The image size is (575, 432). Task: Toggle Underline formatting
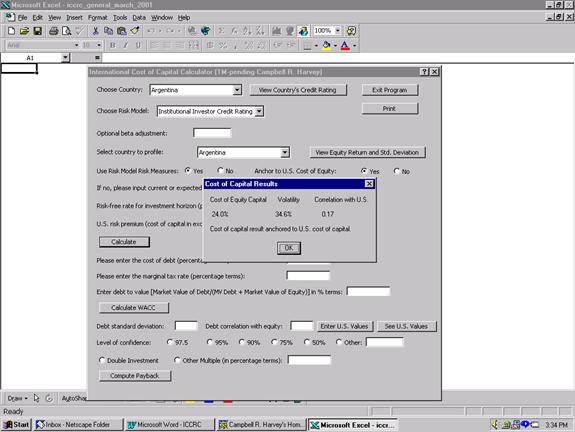click(138, 45)
